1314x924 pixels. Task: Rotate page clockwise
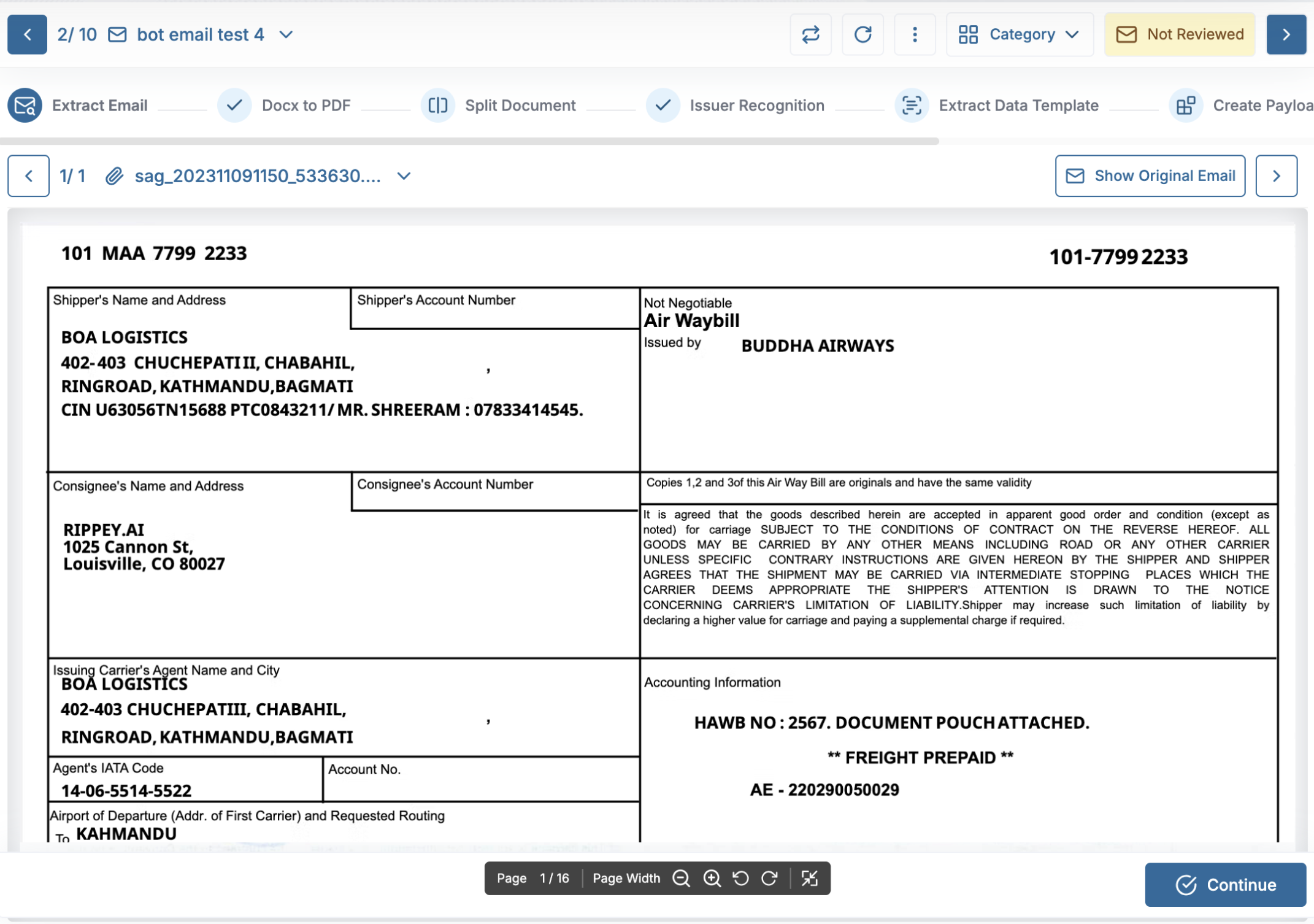[x=770, y=878]
